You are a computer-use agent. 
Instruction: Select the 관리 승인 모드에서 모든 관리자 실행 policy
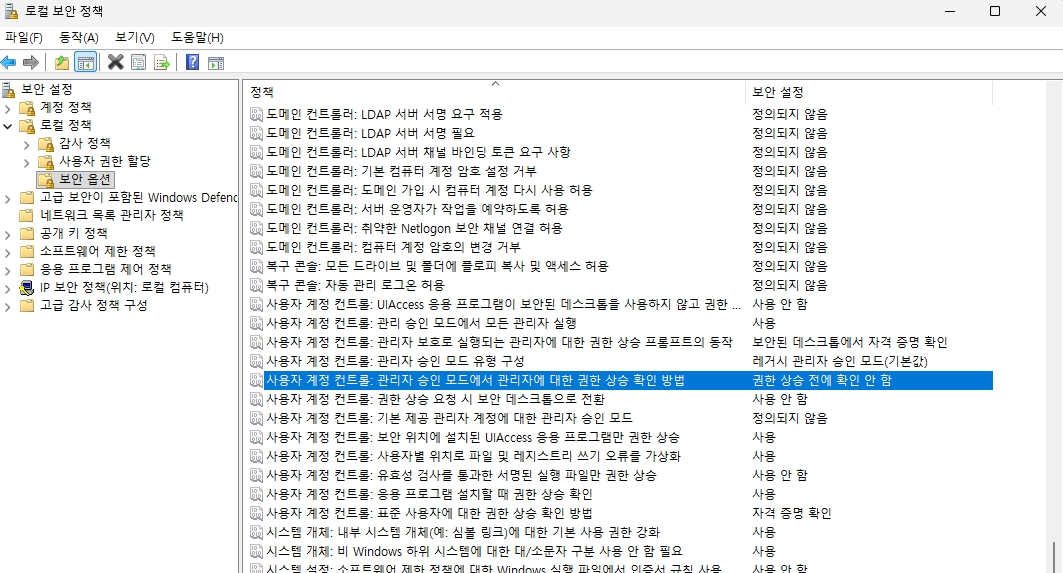click(x=420, y=323)
